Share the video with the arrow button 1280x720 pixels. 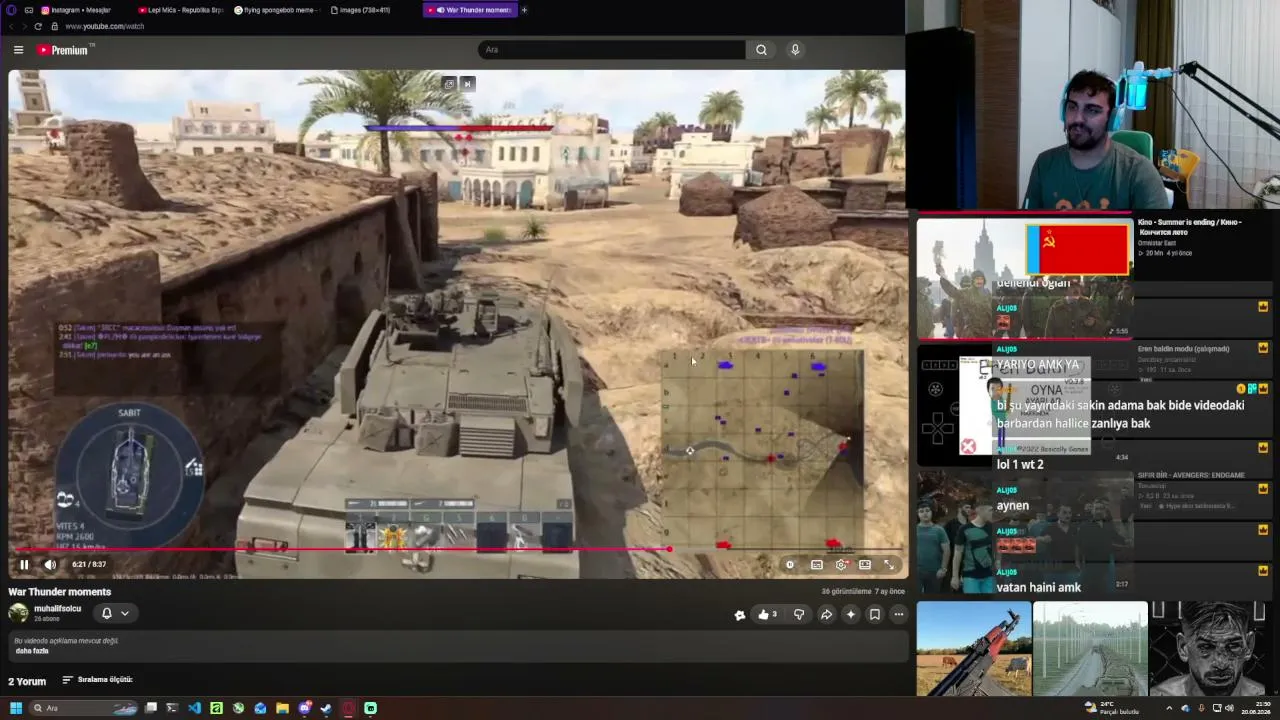tap(826, 614)
